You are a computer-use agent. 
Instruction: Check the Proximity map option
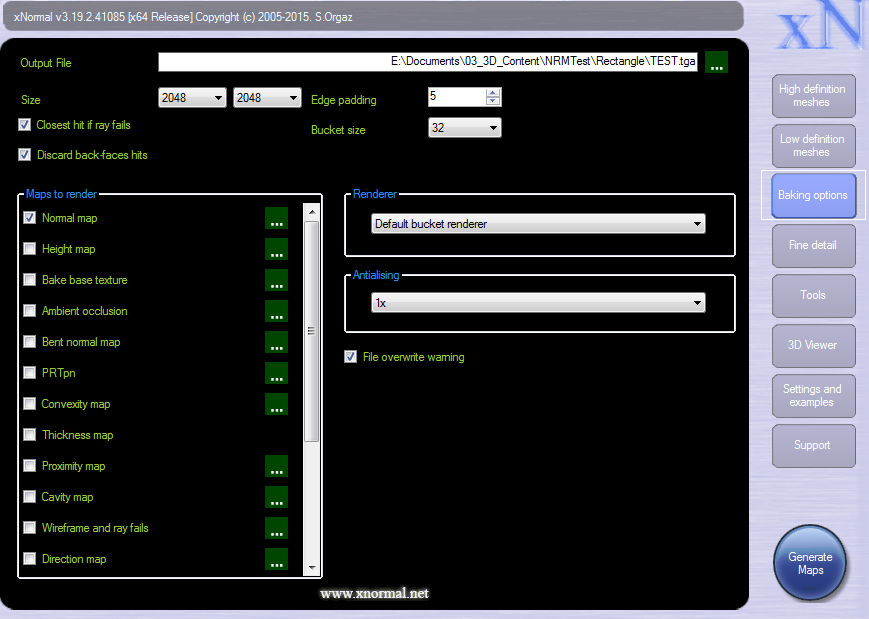[x=30, y=466]
